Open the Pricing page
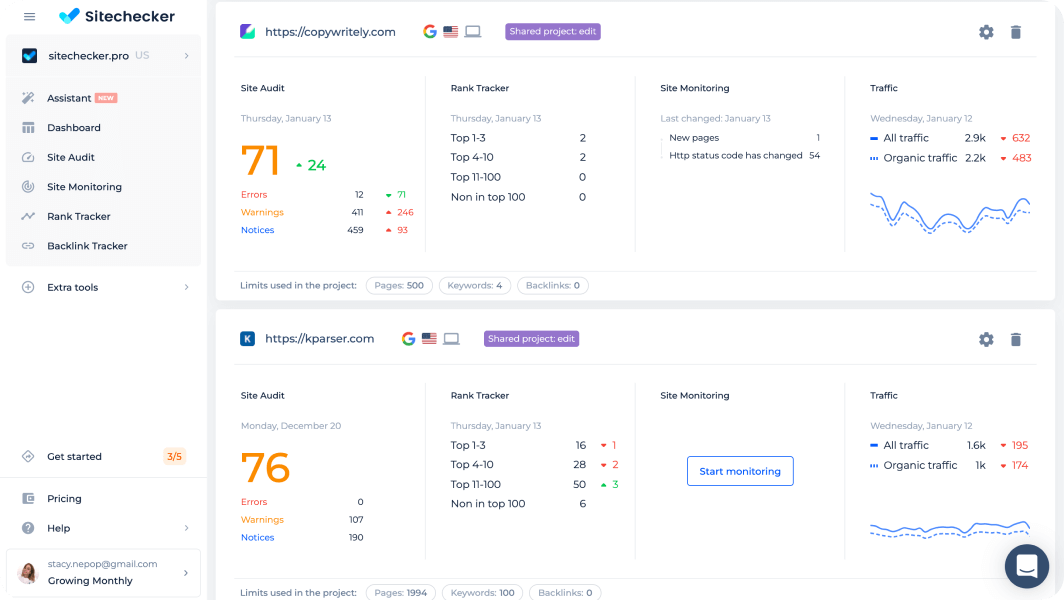This screenshot has height=600, width=1064. 64,498
